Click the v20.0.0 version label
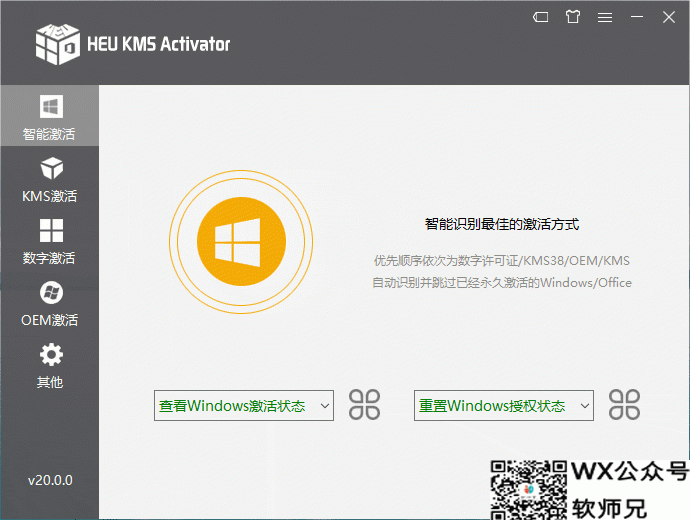Screen dimensions: 690x520 click(x=50, y=480)
